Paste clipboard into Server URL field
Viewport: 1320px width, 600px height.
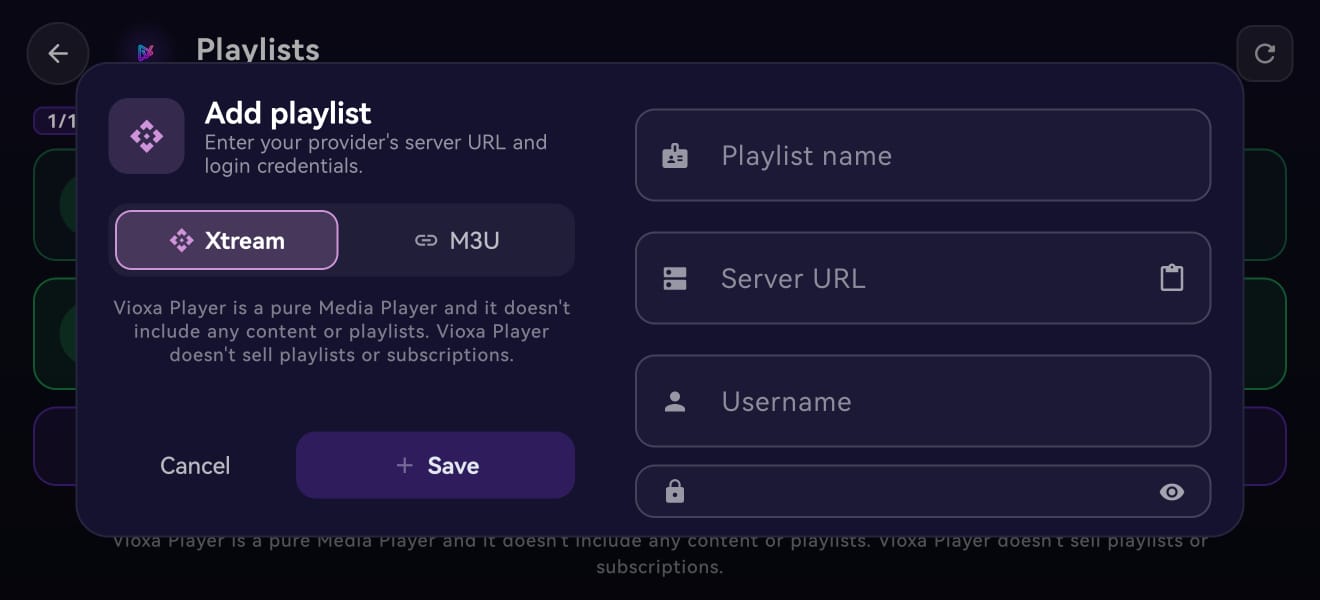(1171, 278)
